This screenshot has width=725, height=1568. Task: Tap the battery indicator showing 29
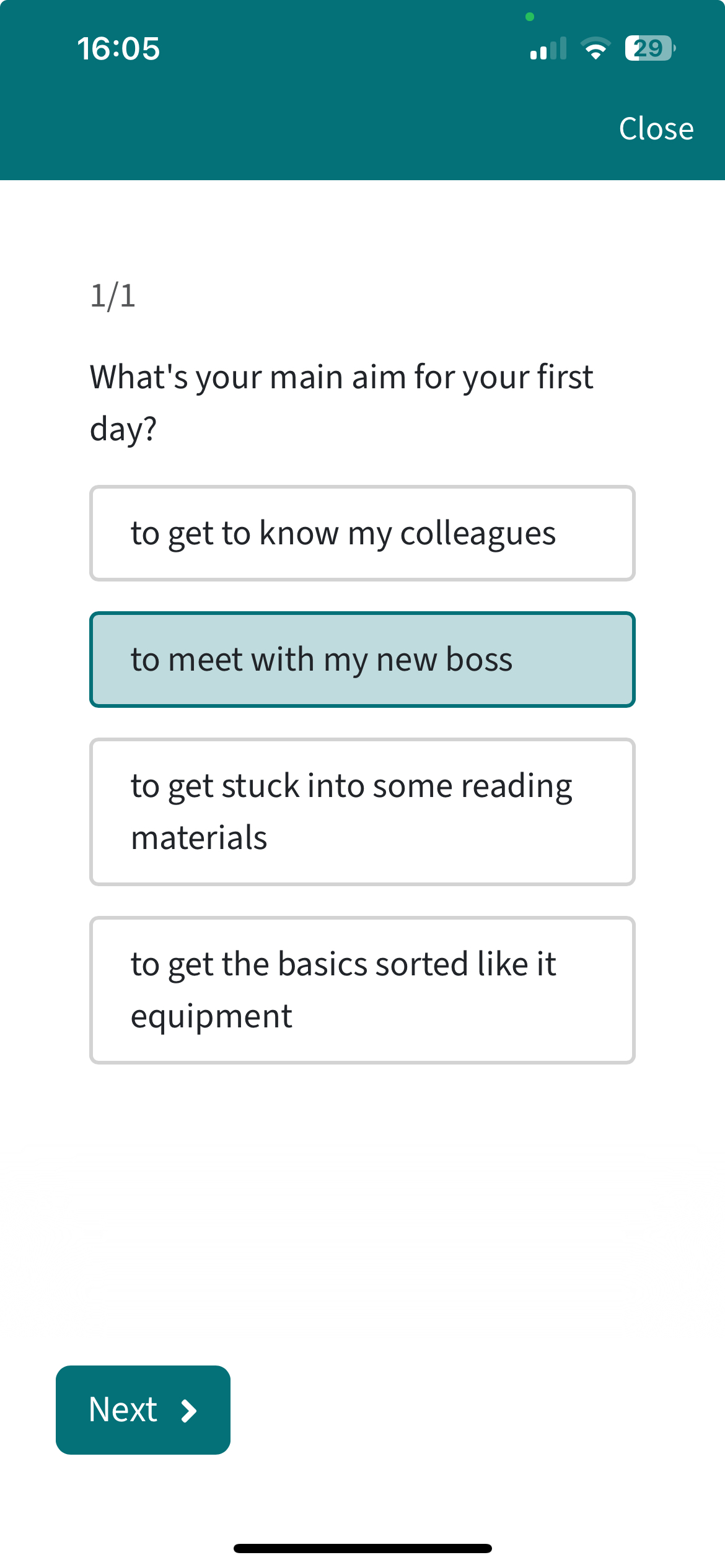click(x=648, y=48)
